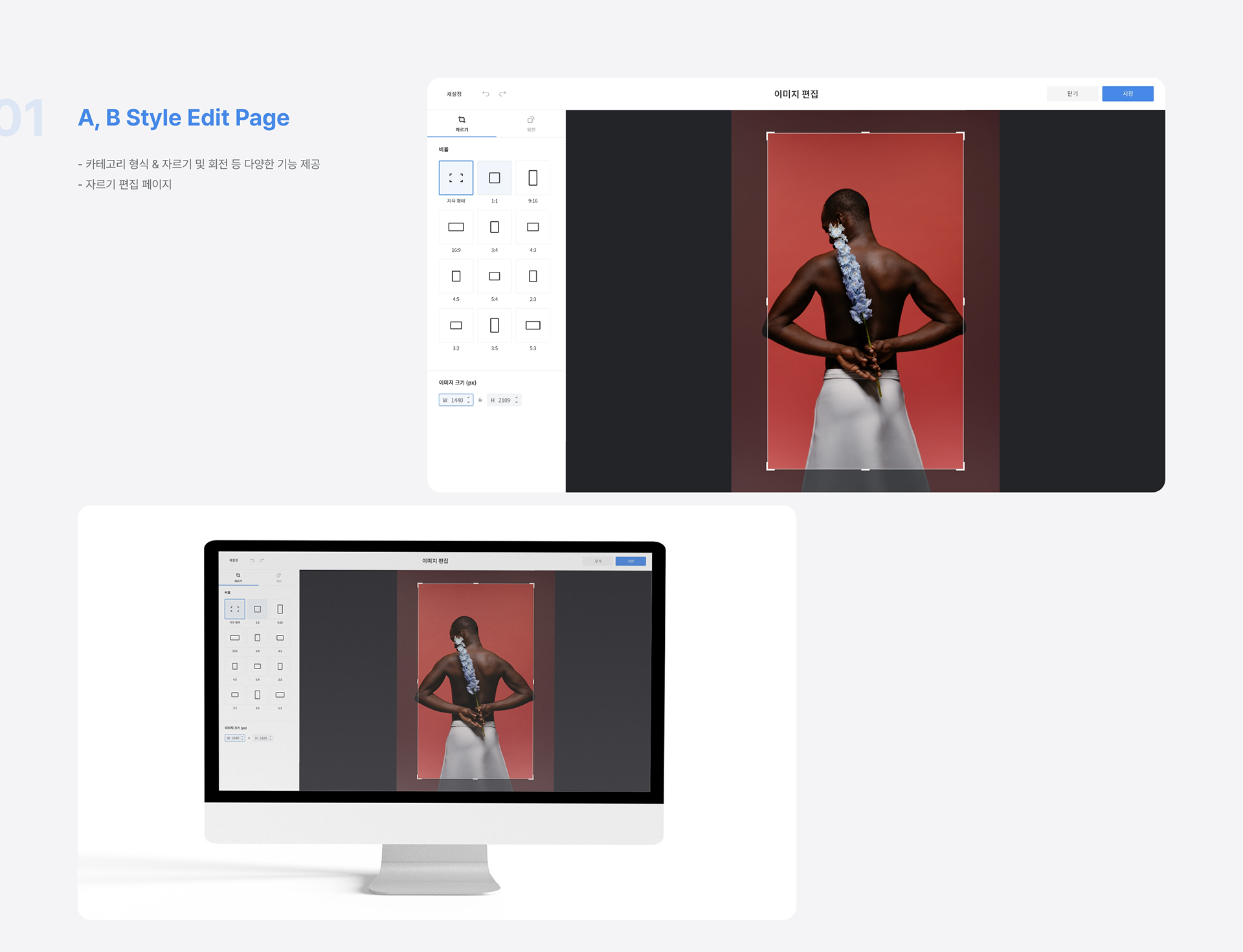The width and height of the screenshot is (1243, 952).
Task: Choose the 3:4 aspect ratio icon
Action: tap(495, 227)
